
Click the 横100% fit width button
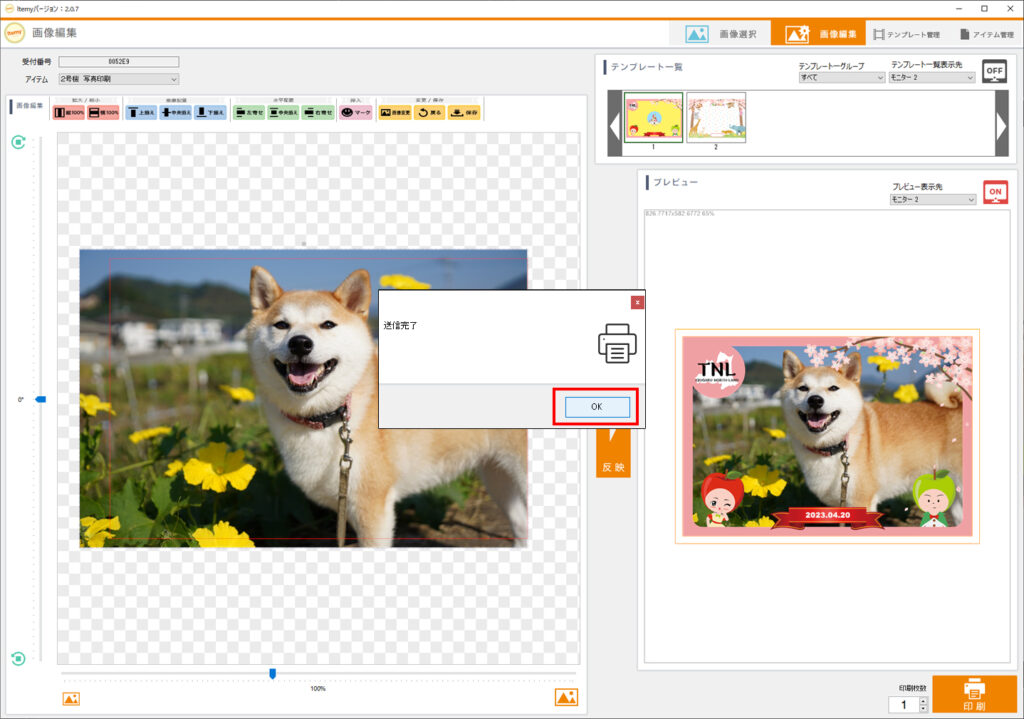pyautogui.click(x=103, y=113)
